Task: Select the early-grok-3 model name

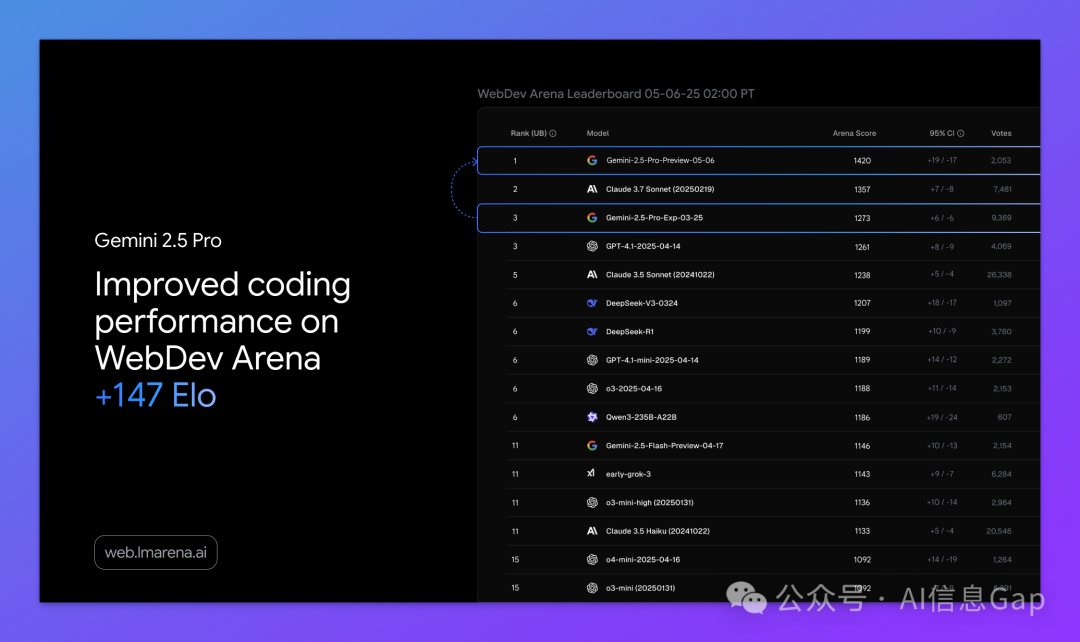Action: pos(628,474)
